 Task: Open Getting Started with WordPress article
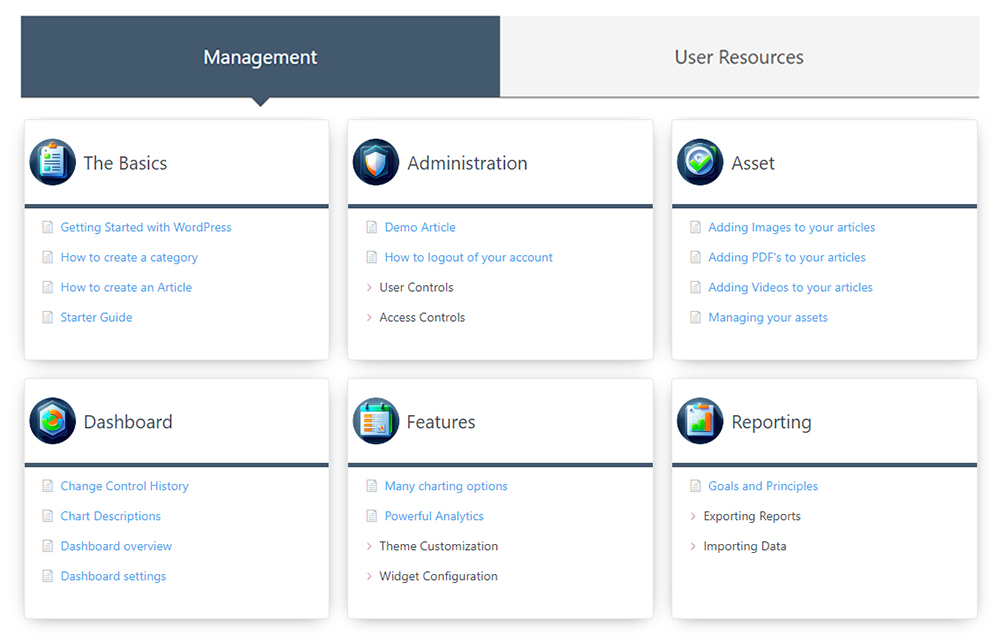click(x=146, y=227)
